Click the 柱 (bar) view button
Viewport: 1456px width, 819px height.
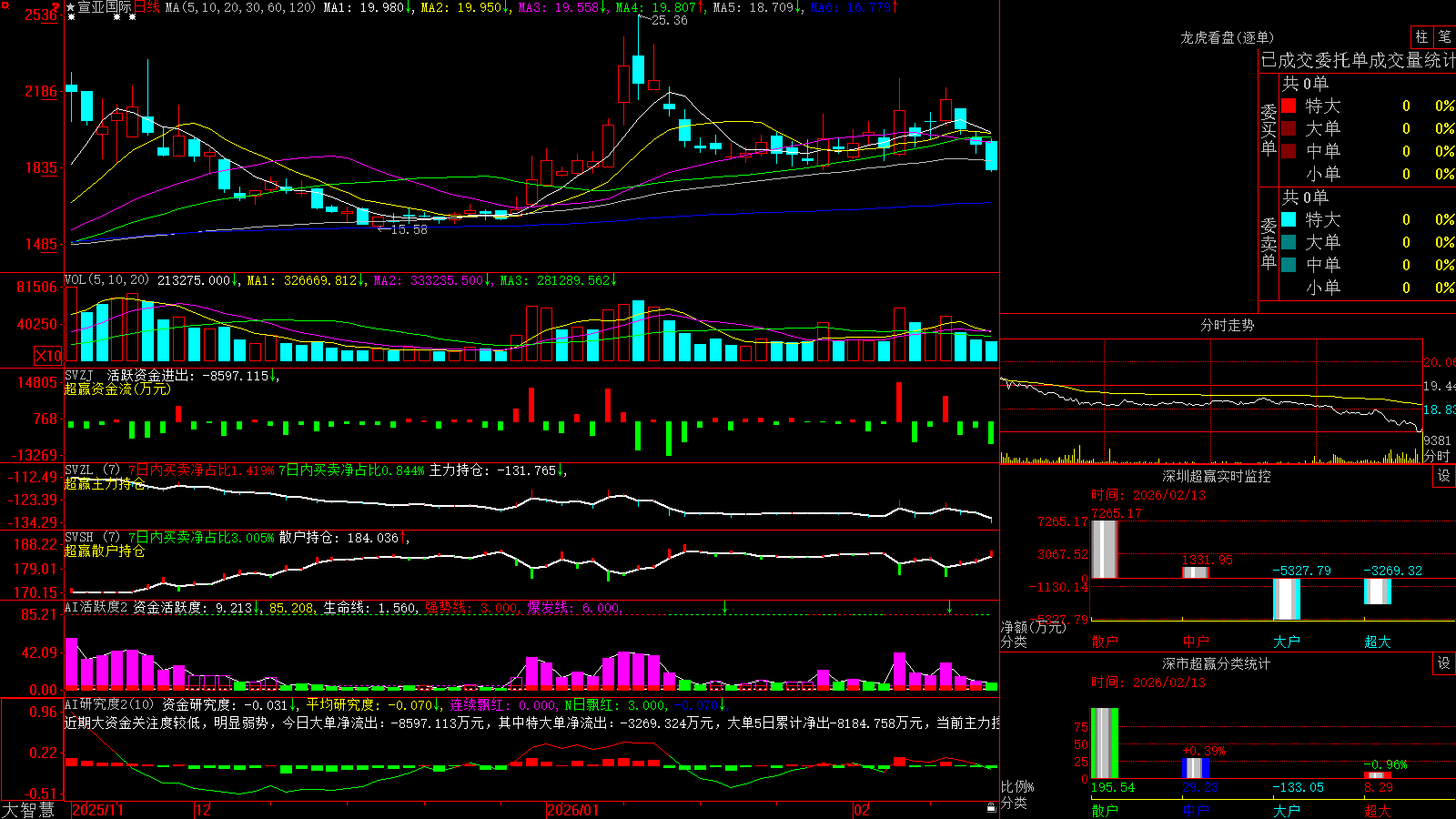(x=1421, y=37)
